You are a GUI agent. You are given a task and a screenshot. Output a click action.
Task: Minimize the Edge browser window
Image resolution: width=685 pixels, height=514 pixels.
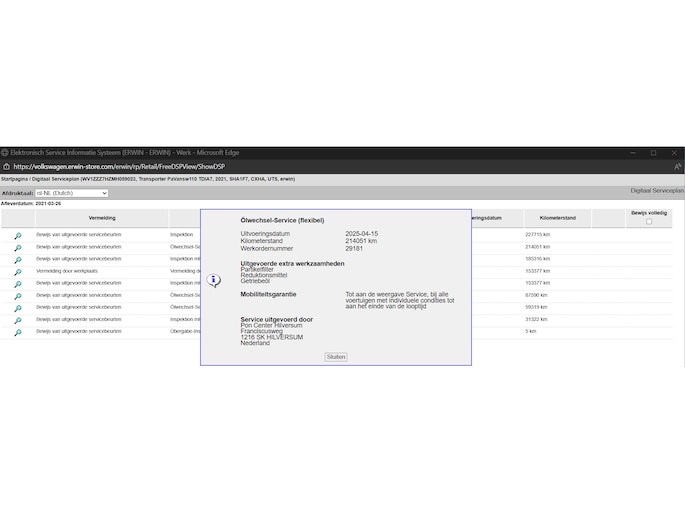pos(630,153)
